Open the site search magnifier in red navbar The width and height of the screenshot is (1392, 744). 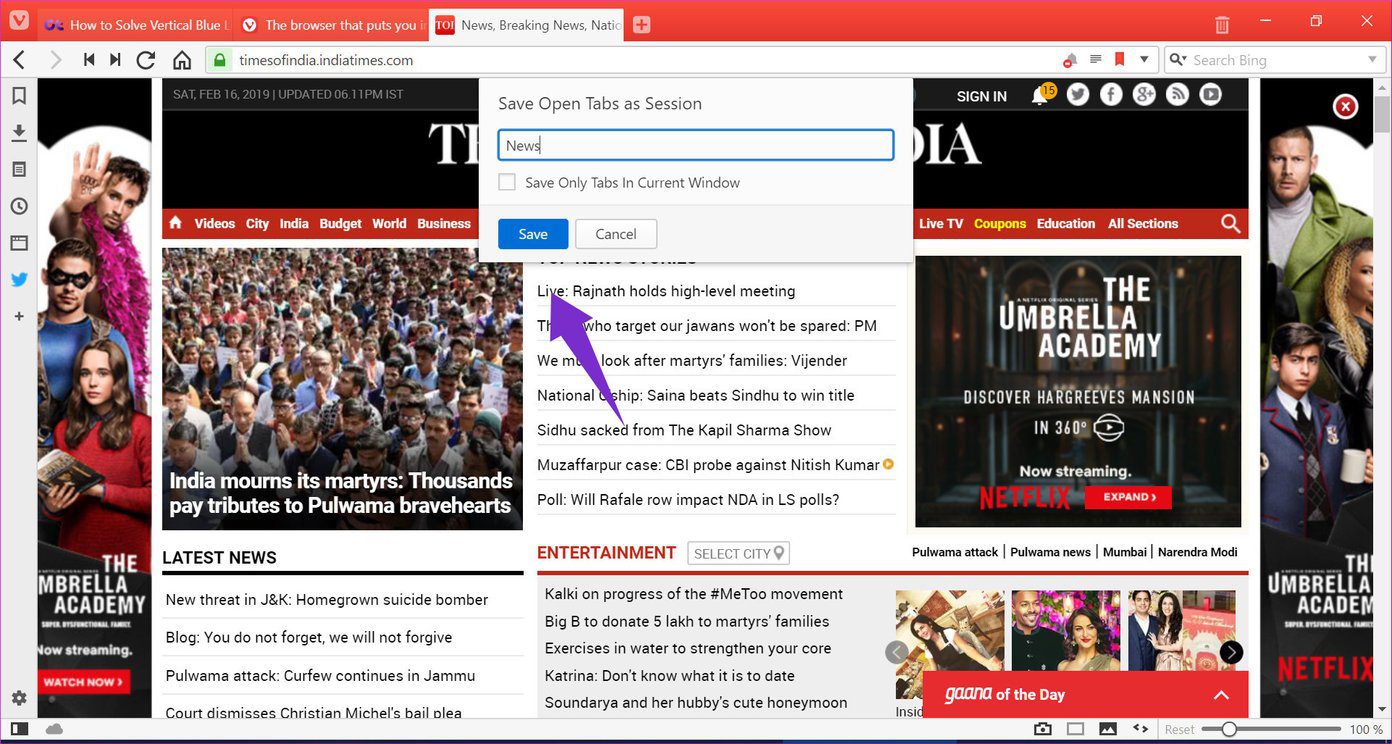1231,224
